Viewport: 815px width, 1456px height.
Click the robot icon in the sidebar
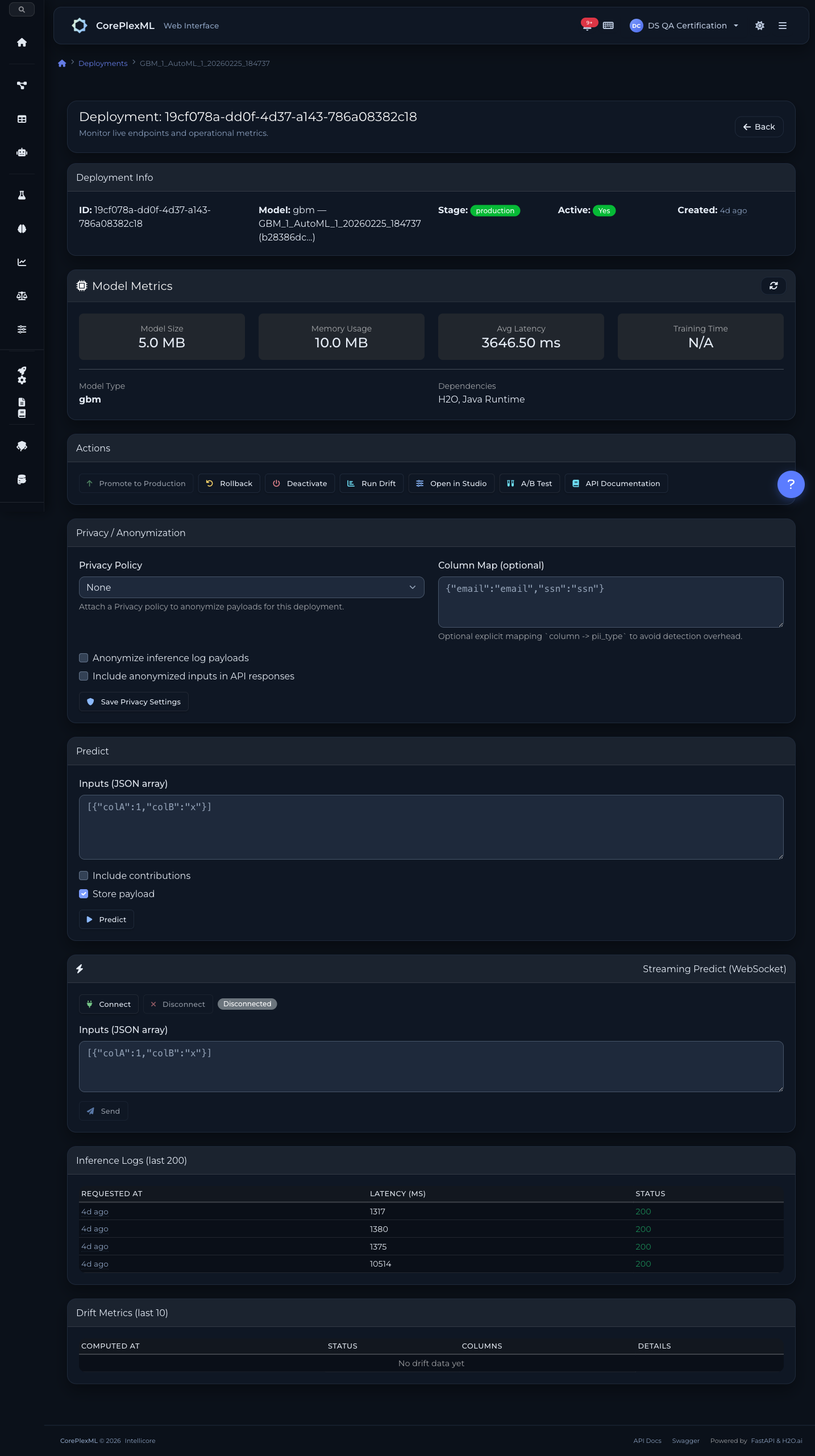(x=22, y=152)
